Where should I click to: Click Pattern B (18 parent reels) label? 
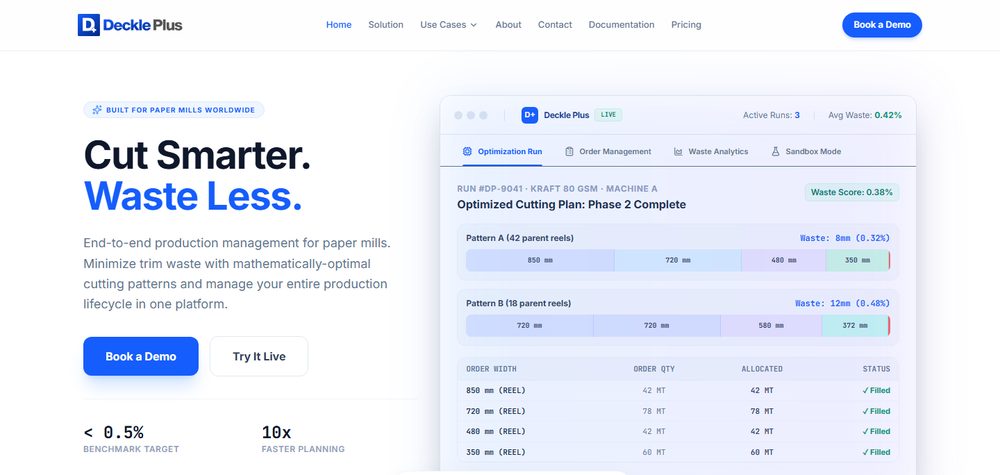tap(518, 303)
